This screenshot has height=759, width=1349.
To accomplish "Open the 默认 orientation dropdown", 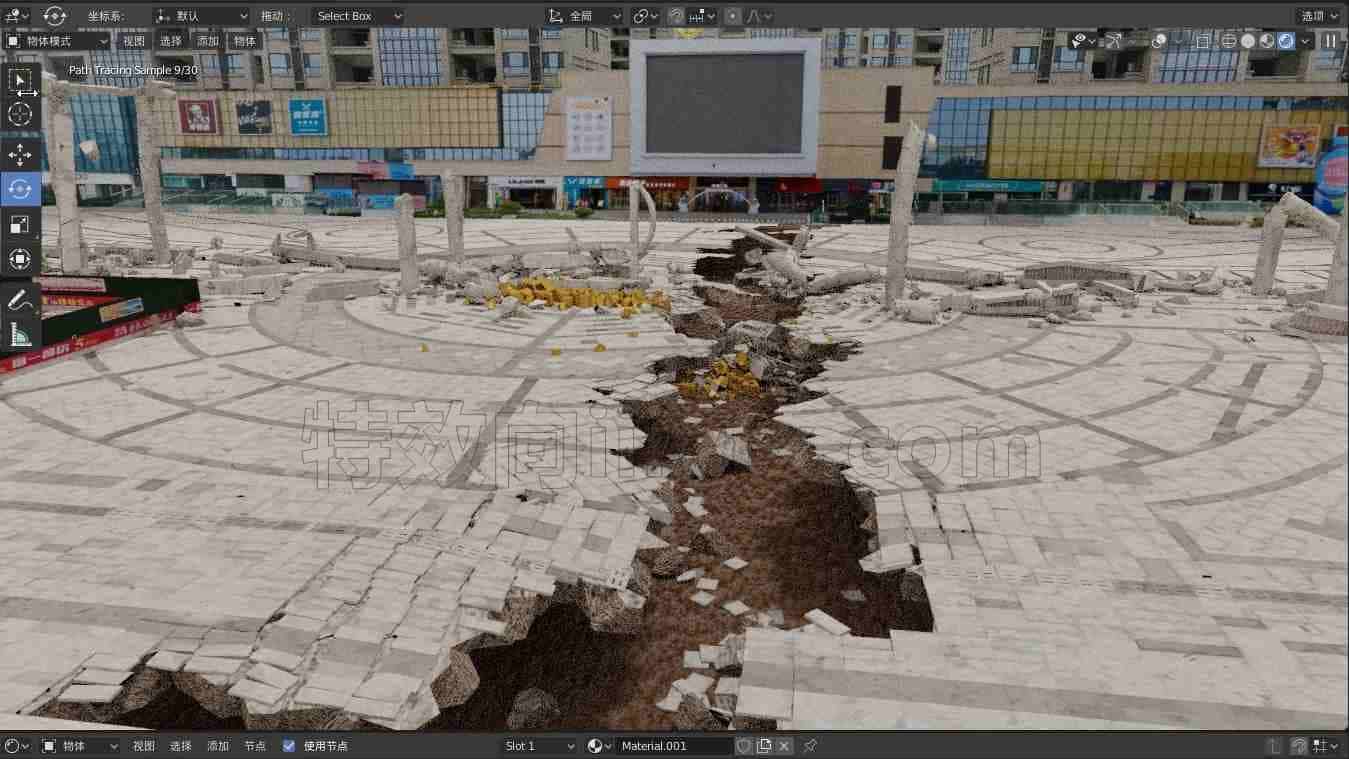I will [201, 16].
